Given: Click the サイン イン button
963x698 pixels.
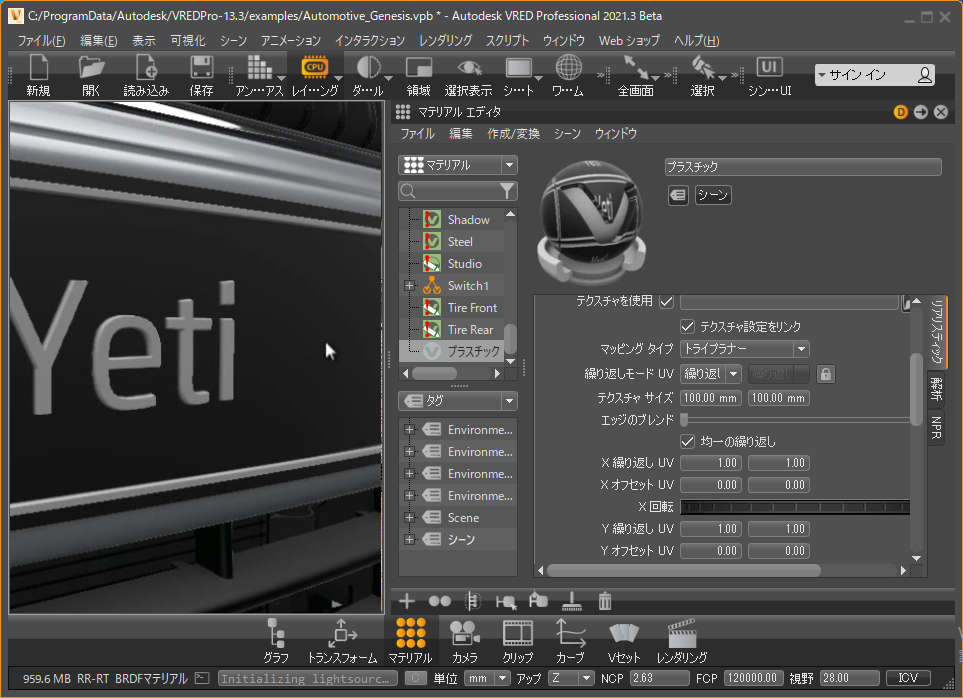Looking at the screenshot, I should coord(875,75).
